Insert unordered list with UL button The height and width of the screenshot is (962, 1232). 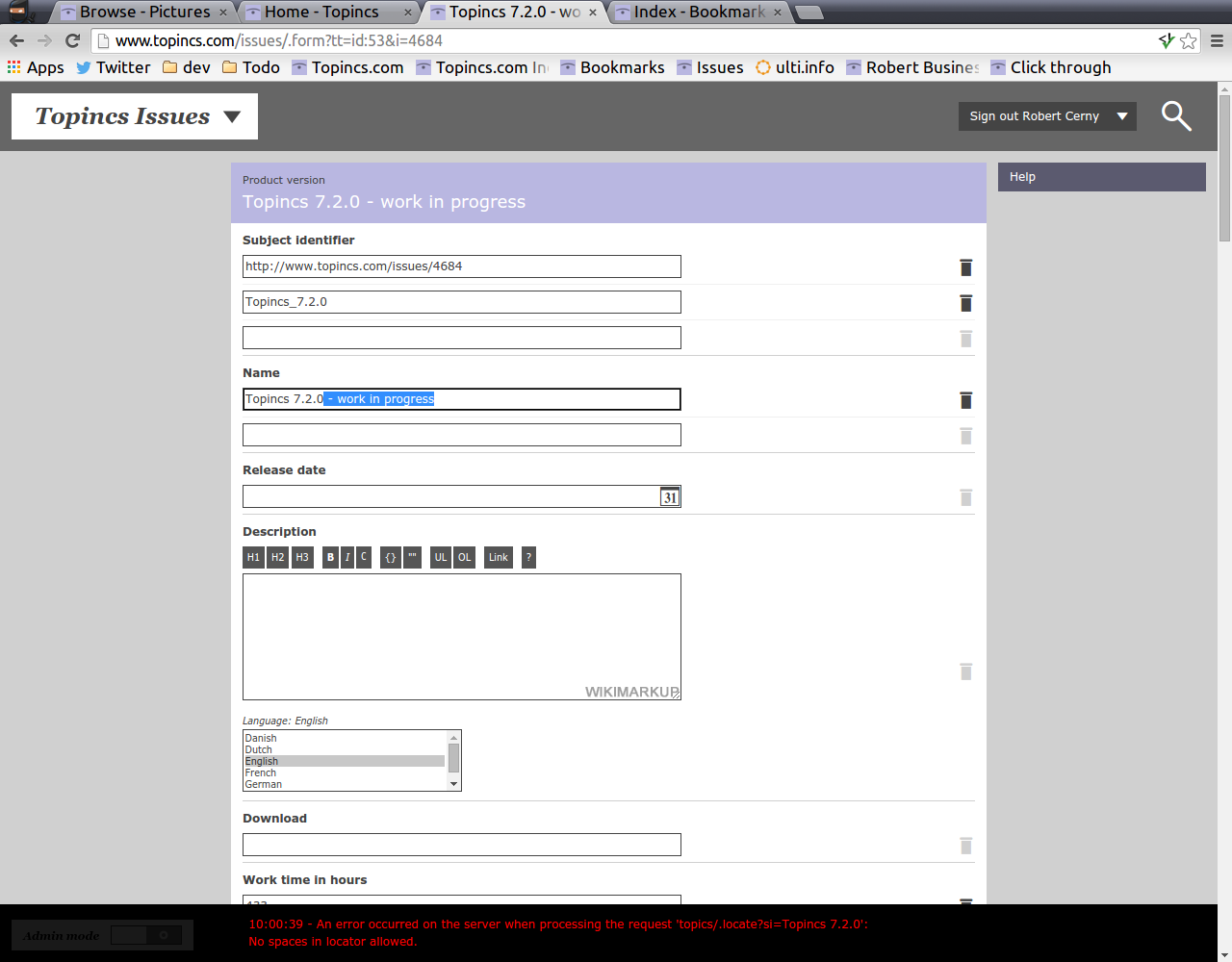440,557
